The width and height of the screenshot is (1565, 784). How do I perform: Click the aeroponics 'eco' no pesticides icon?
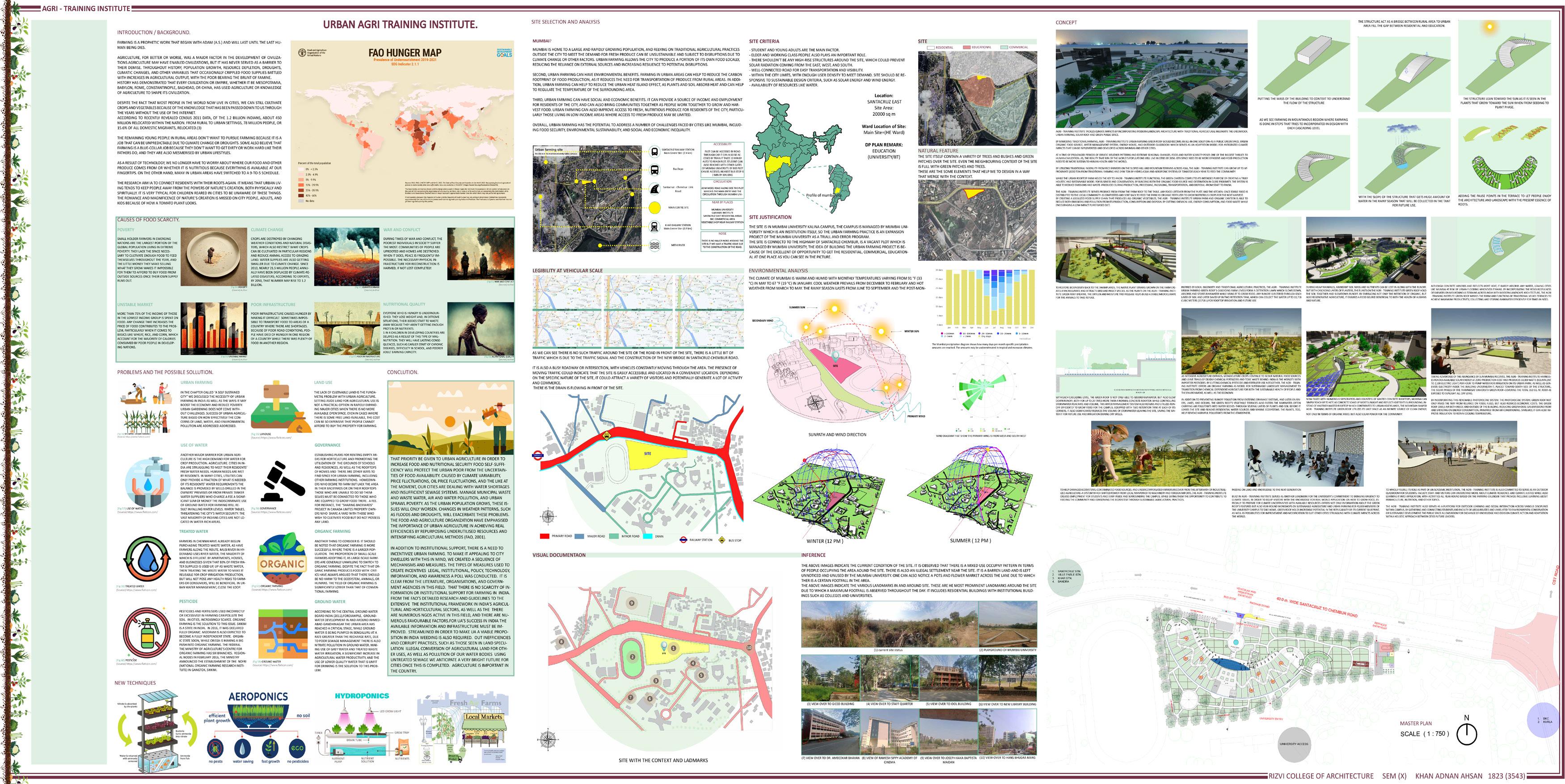click(x=297, y=747)
